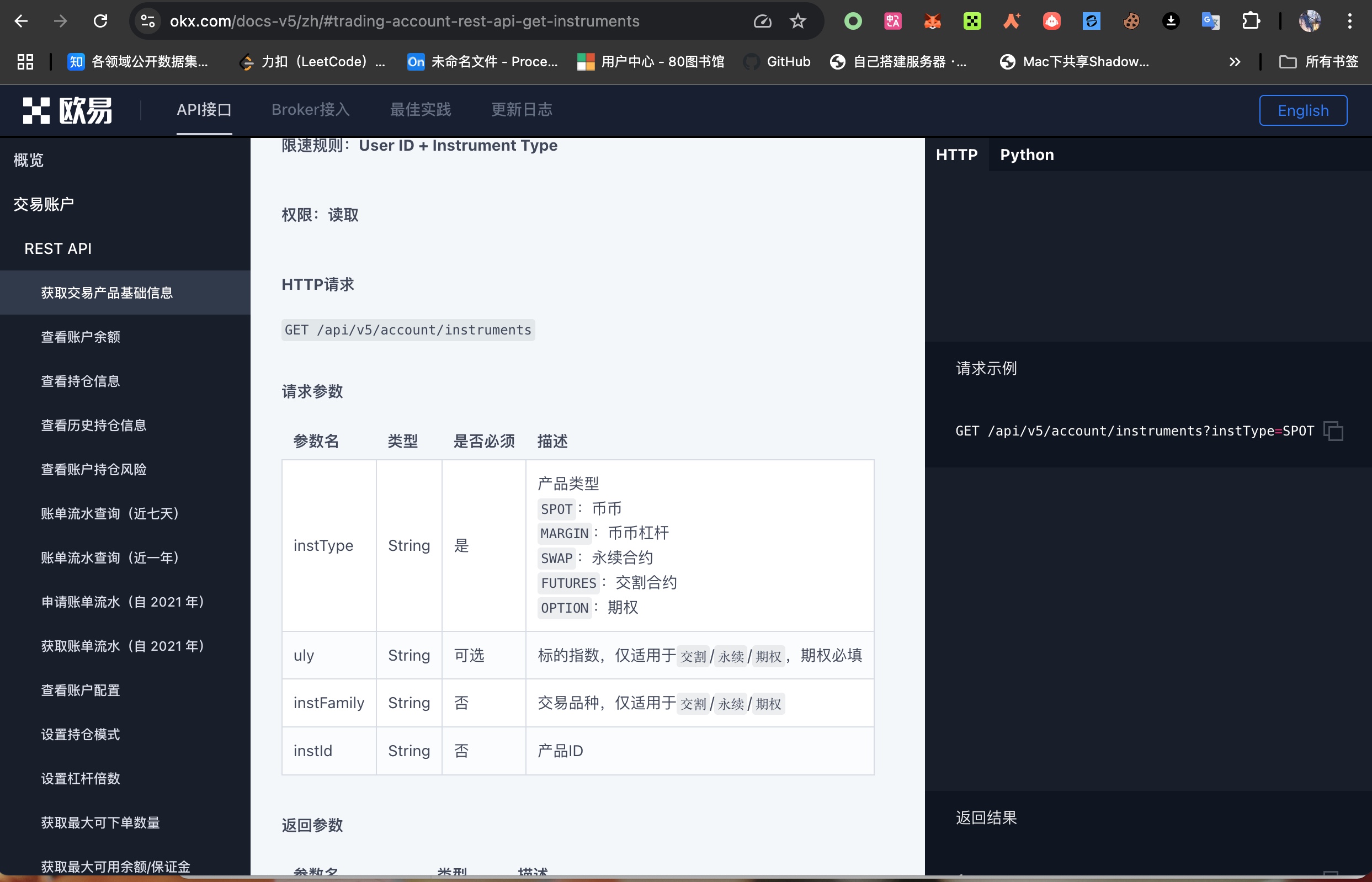Switch to the Python tab
1372x882 pixels.
click(1027, 154)
